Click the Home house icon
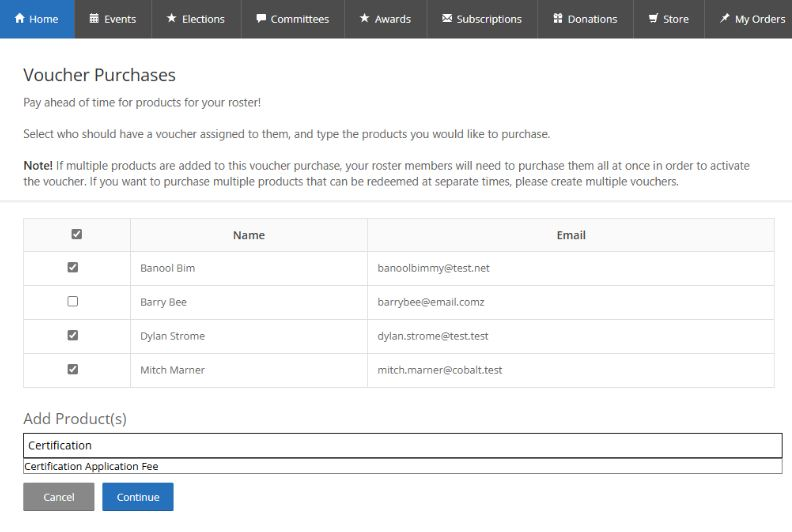 click(x=19, y=19)
